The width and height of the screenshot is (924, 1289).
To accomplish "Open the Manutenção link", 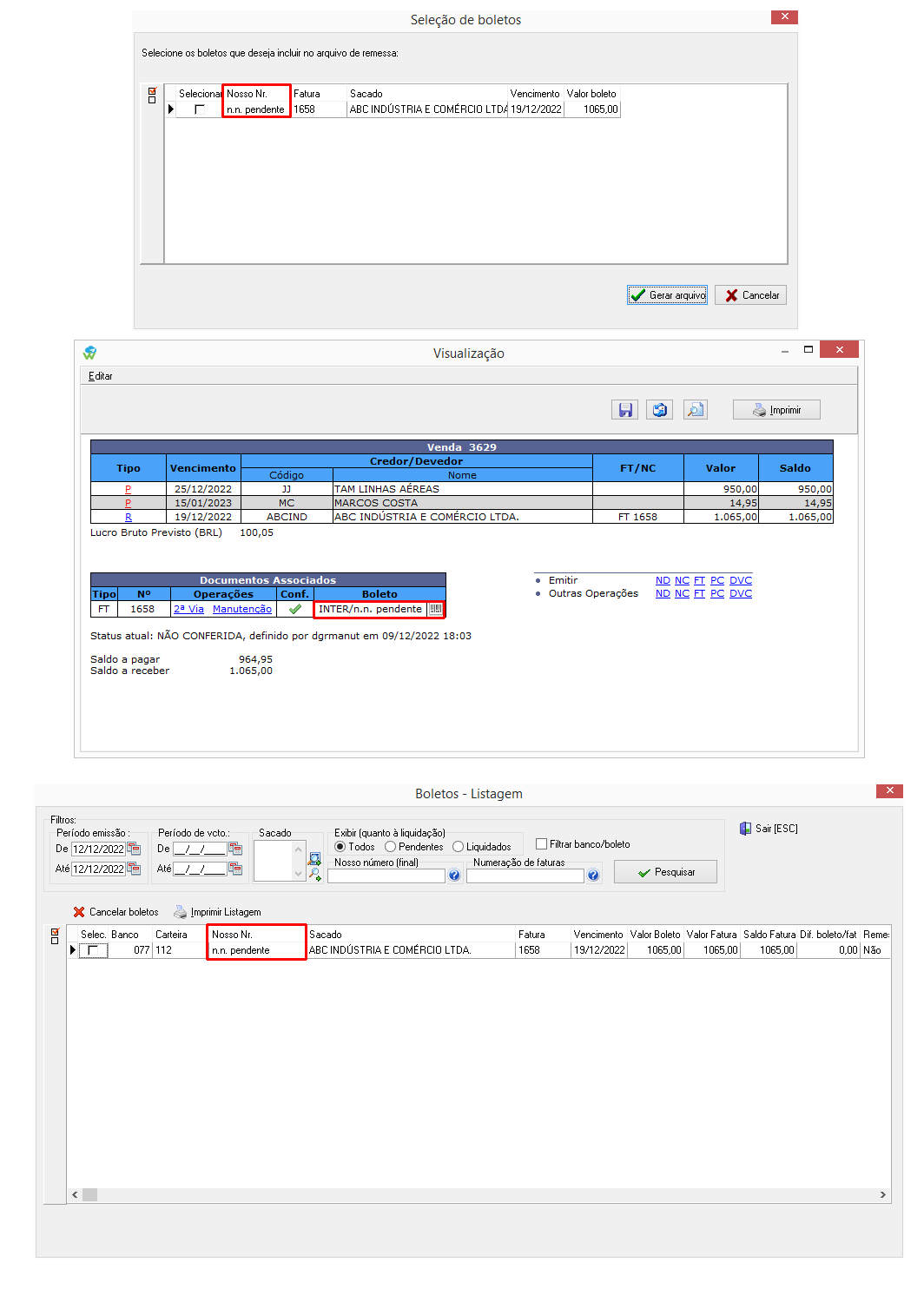I will [x=242, y=609].
